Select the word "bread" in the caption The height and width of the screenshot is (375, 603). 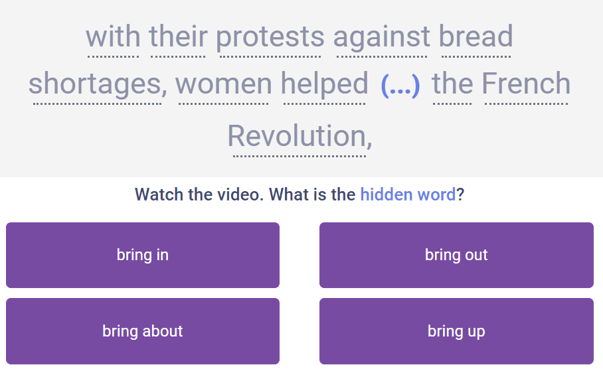pos(476,37)
